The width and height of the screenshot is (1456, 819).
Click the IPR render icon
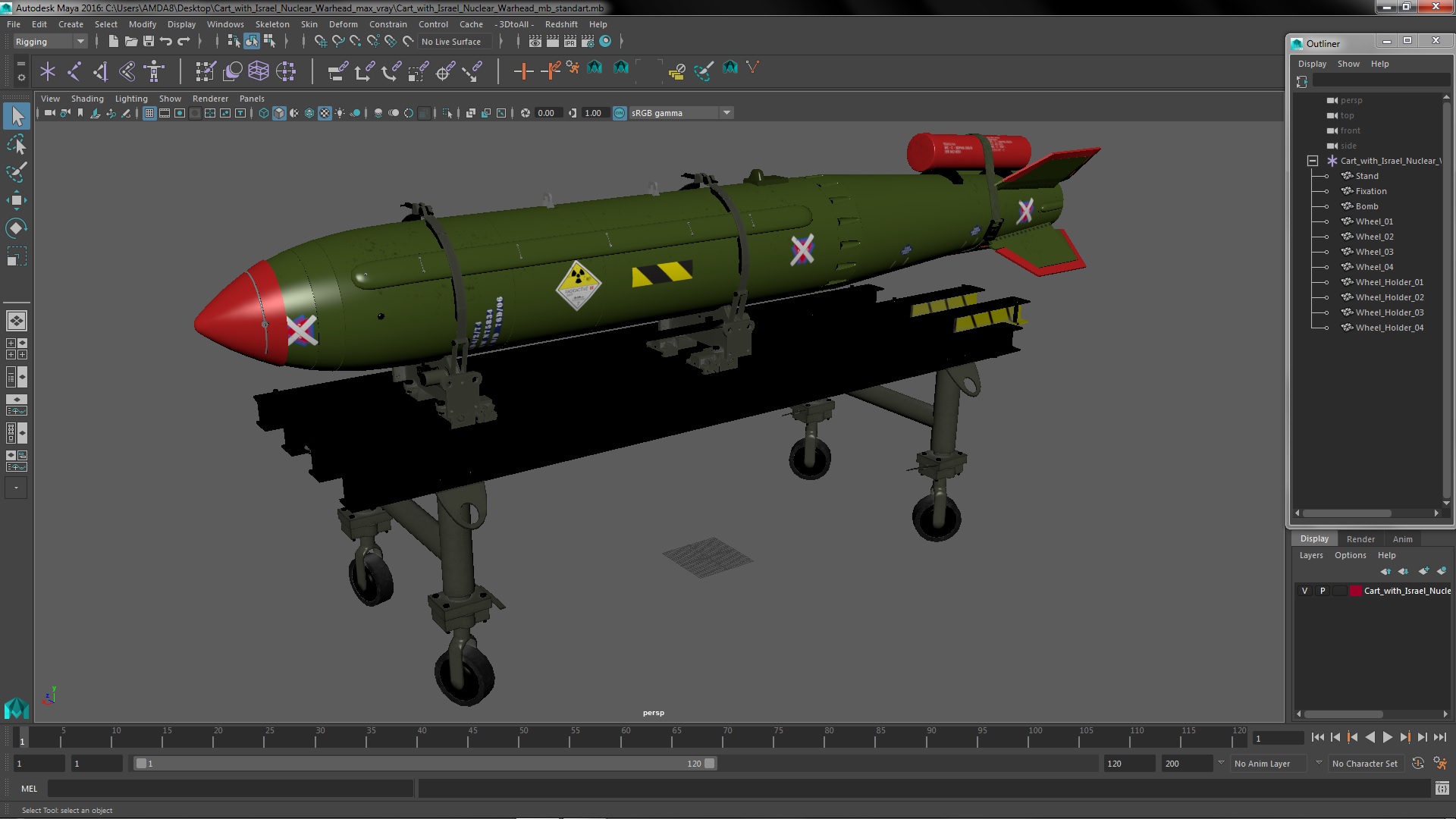pyautogui.click(x=570, y=41)
